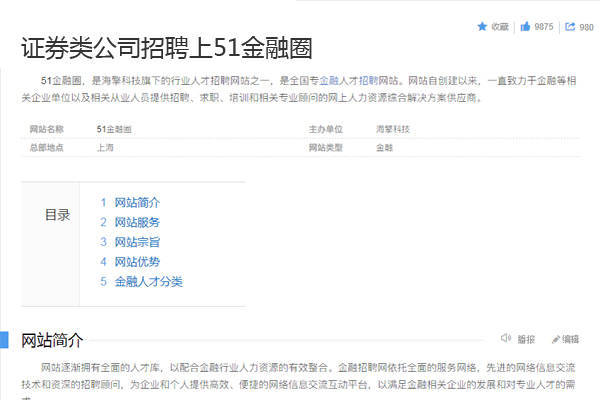Click the pencil edit icon
Screen dimensions: 600x400
556,339
